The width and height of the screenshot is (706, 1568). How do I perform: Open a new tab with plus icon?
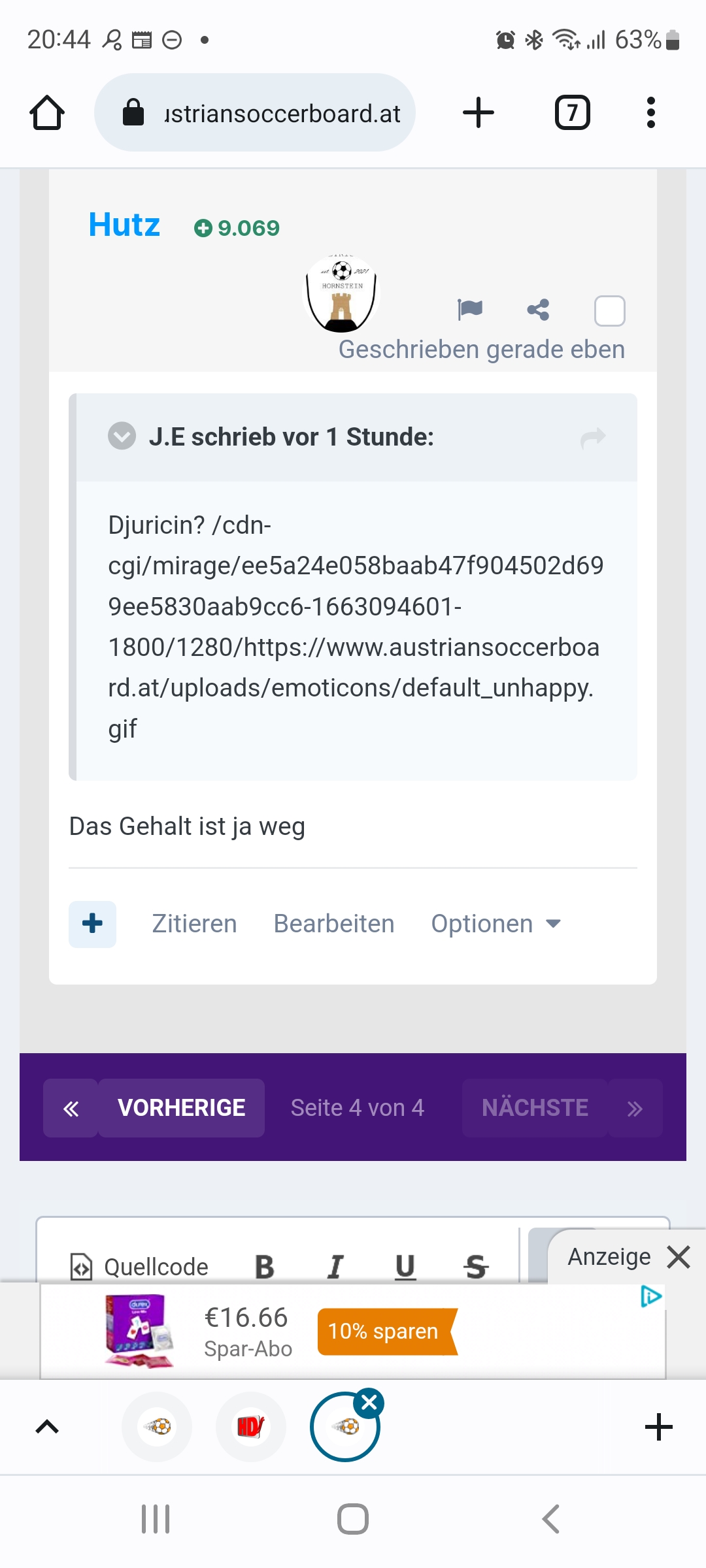(x=479, y=112)
